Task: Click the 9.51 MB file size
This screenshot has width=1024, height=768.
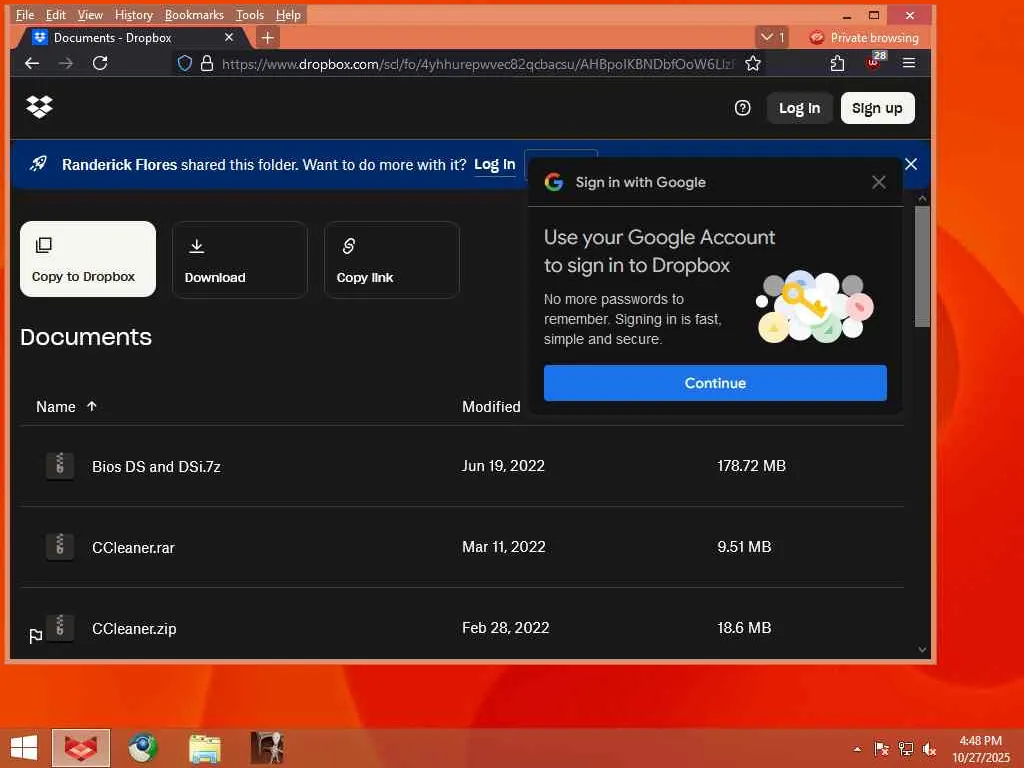Action: click(744, 547)
